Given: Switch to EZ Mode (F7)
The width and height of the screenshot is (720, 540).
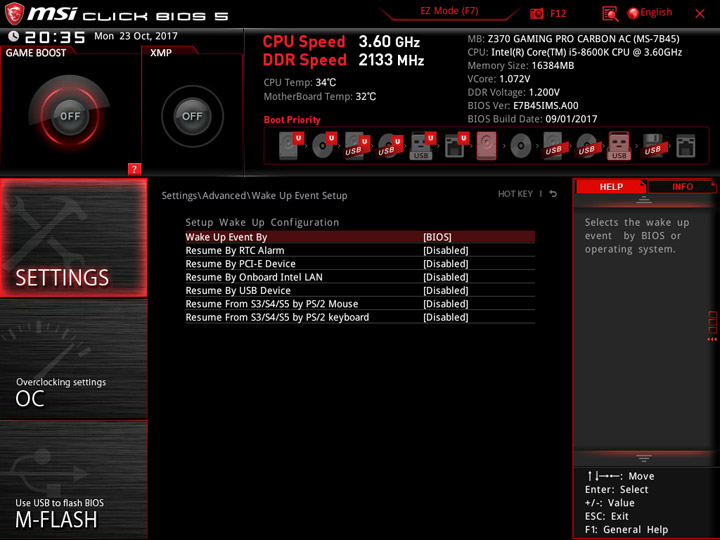Looking at the screenshot, I should tap(449, 11).
